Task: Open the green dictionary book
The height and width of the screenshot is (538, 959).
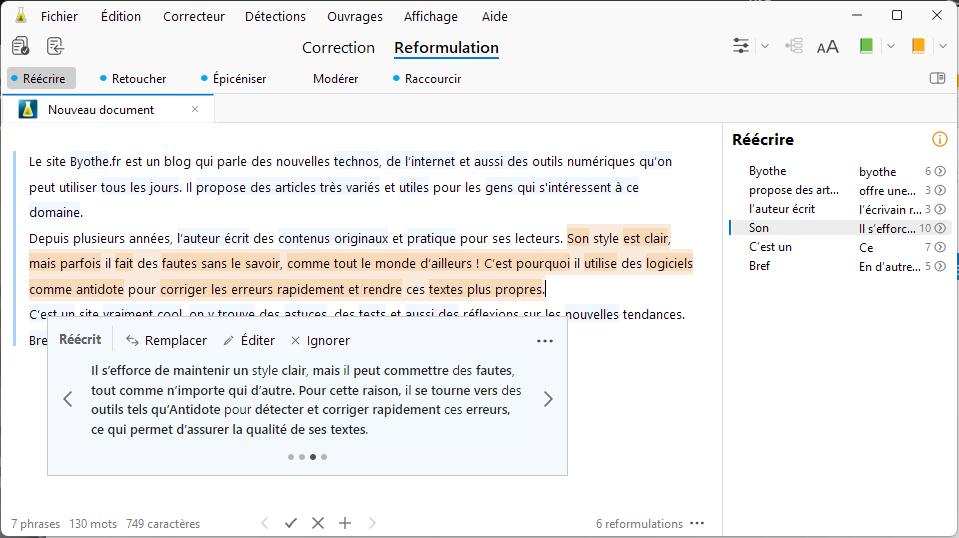Action: (866, 46)
